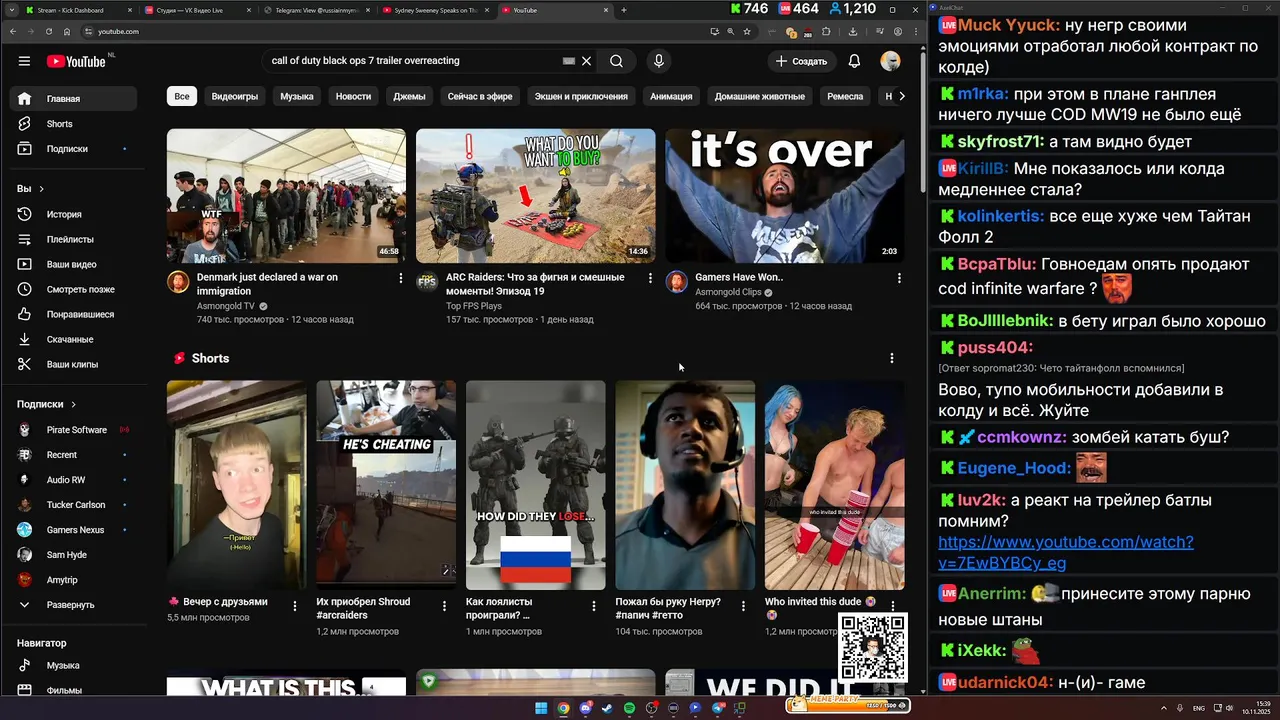Open Windows Start menu on taskbar

(x=541, y=708)
